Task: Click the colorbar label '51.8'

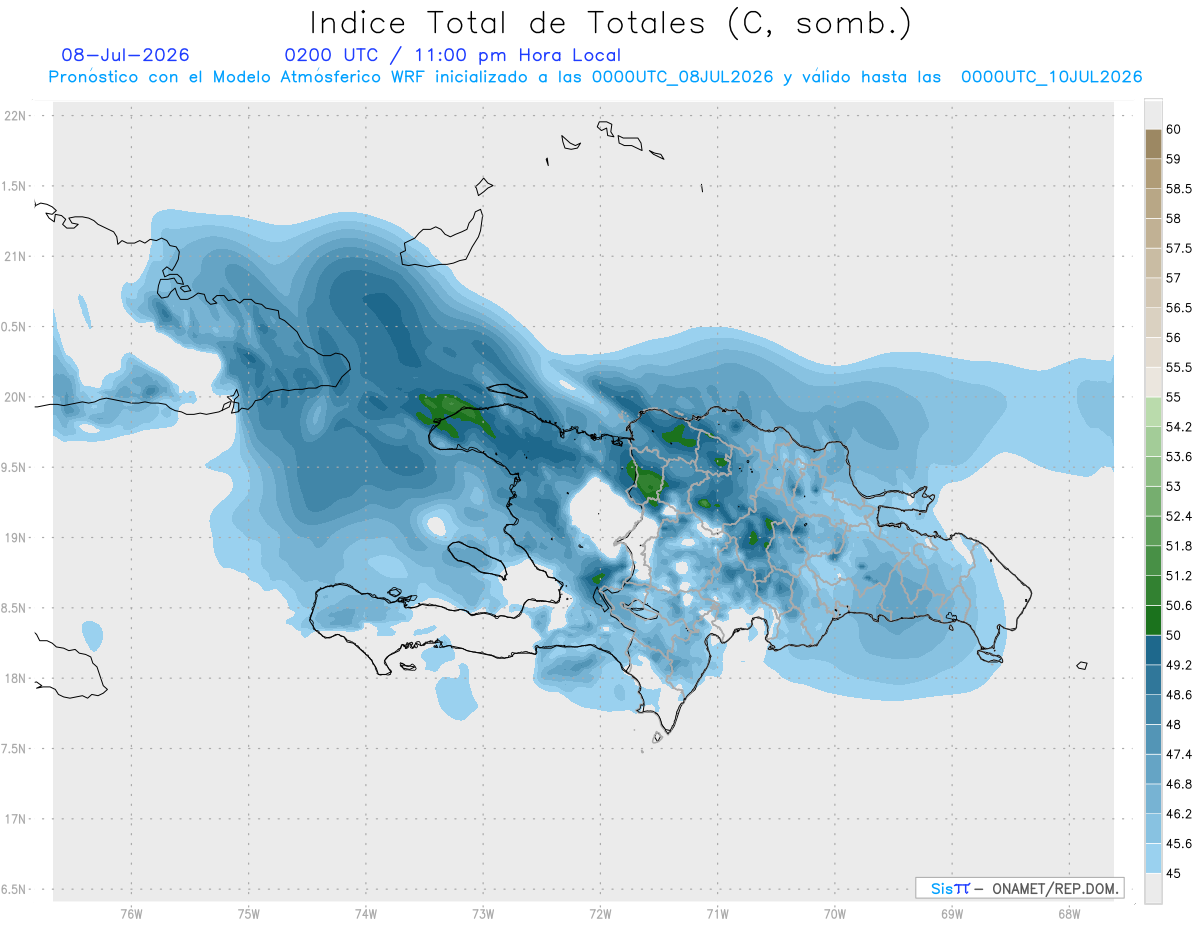Action: 1177,546
